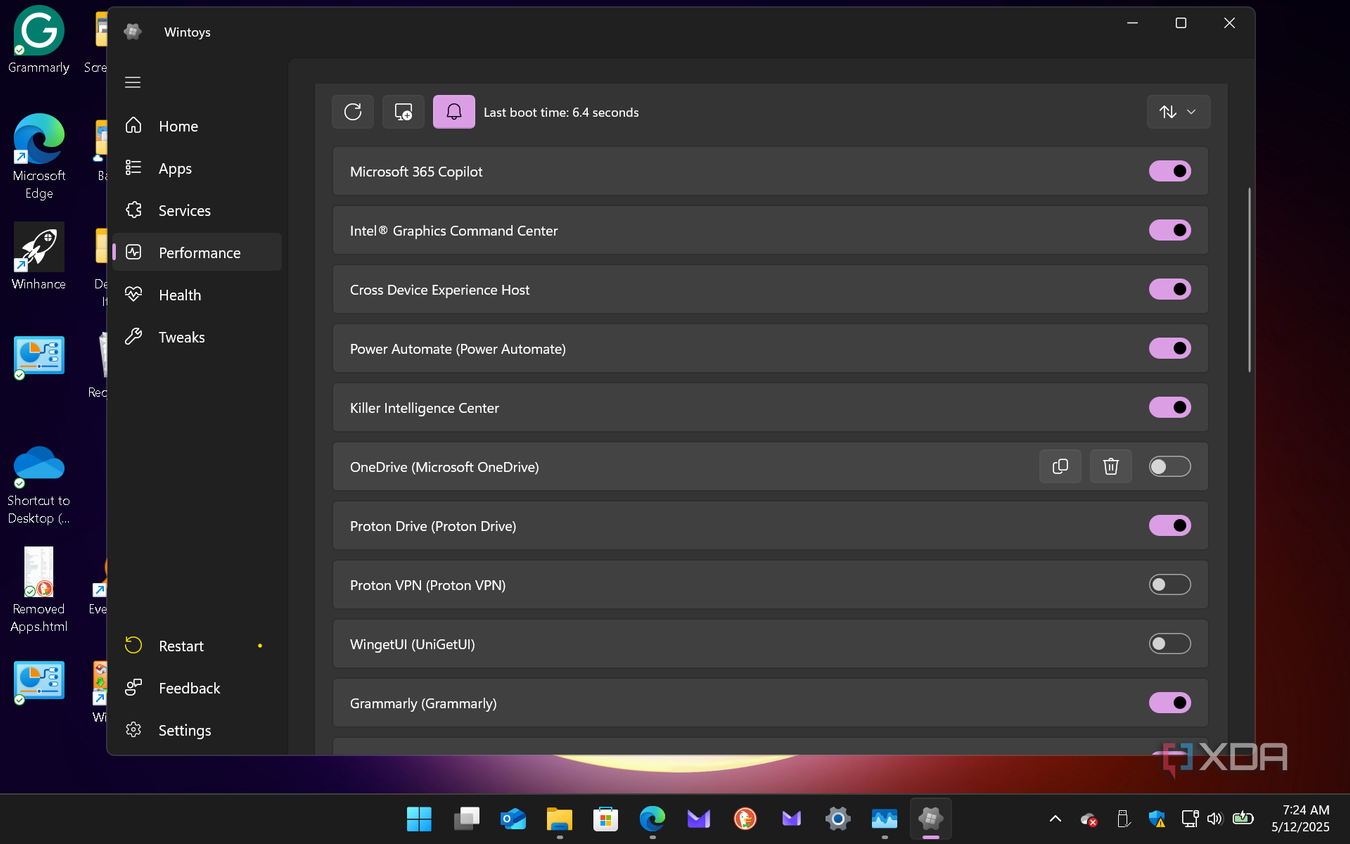Viewport: 1350px width, 844px height.
Task: Open the clock and date panel
Action: (1300, 819)
